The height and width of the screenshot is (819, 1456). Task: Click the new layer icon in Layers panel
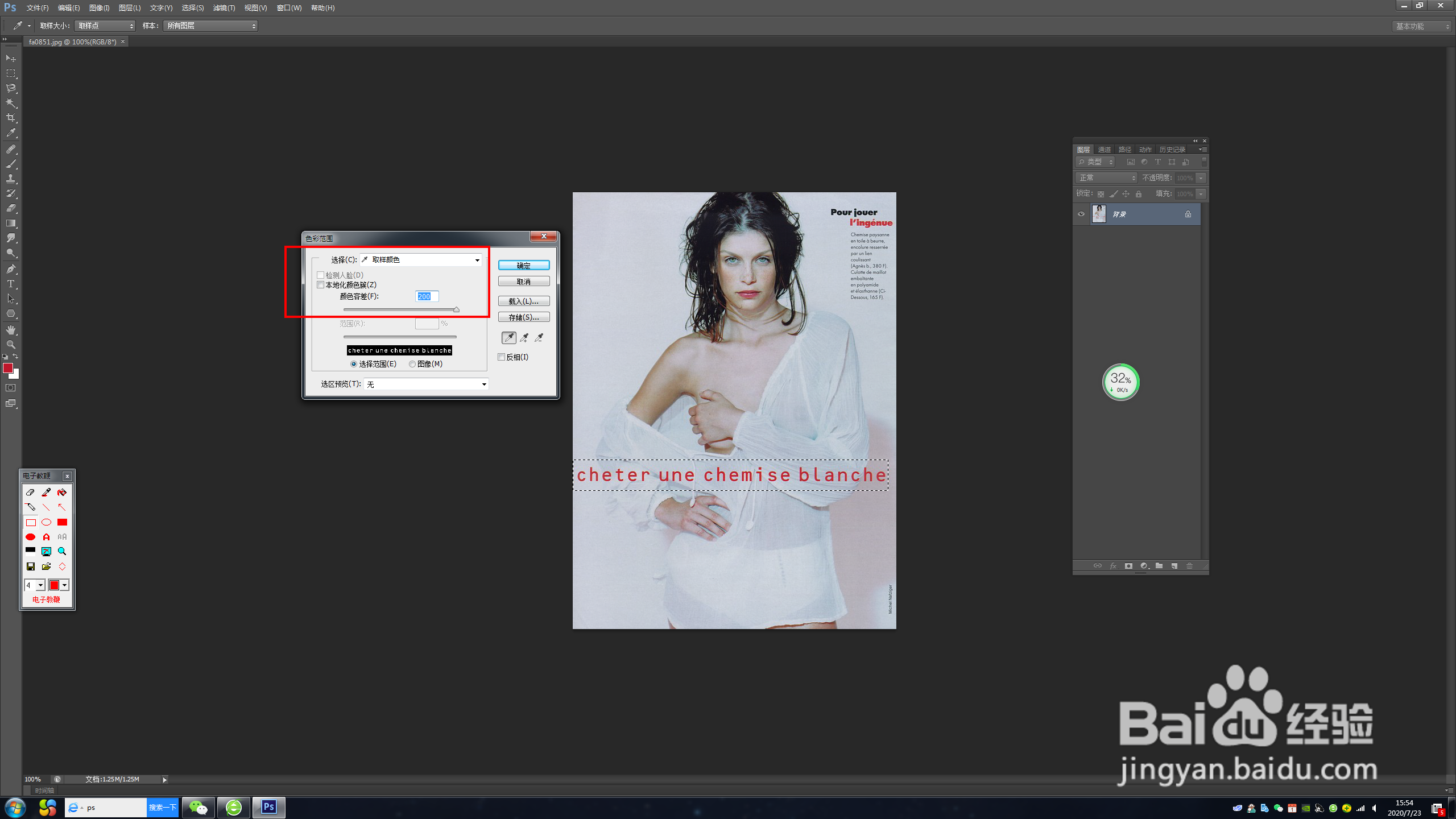pyautogui.click(x=1174, y=566)
